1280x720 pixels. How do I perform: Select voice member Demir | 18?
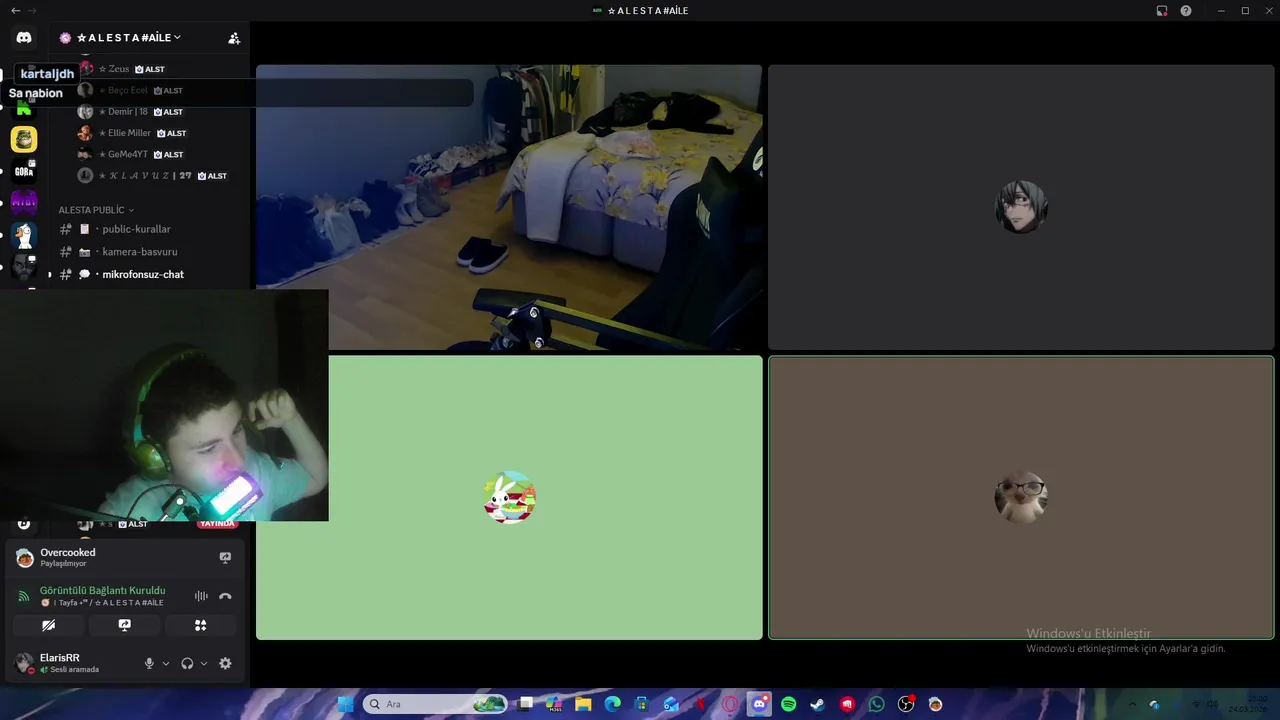pos(131,112)
